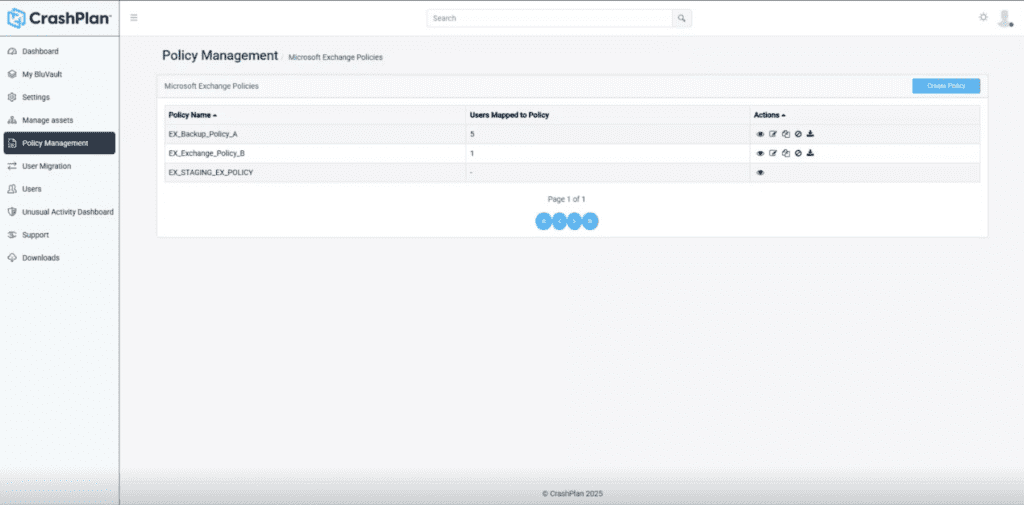Image resolution: width=1024 pixels, height=505 pixels.
Task: Open User Migration in the sidebar
Action: pos(59,166)
